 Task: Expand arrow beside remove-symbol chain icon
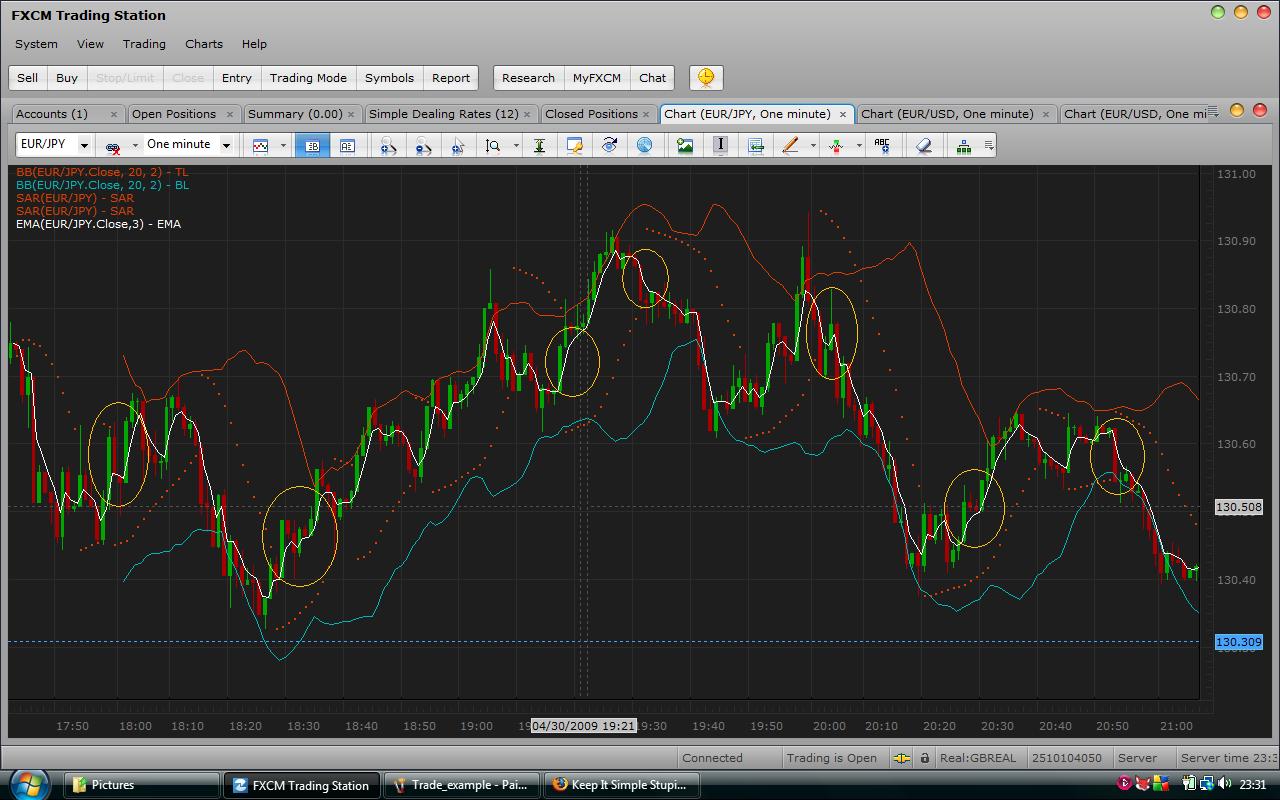click(x=134, y=146)
